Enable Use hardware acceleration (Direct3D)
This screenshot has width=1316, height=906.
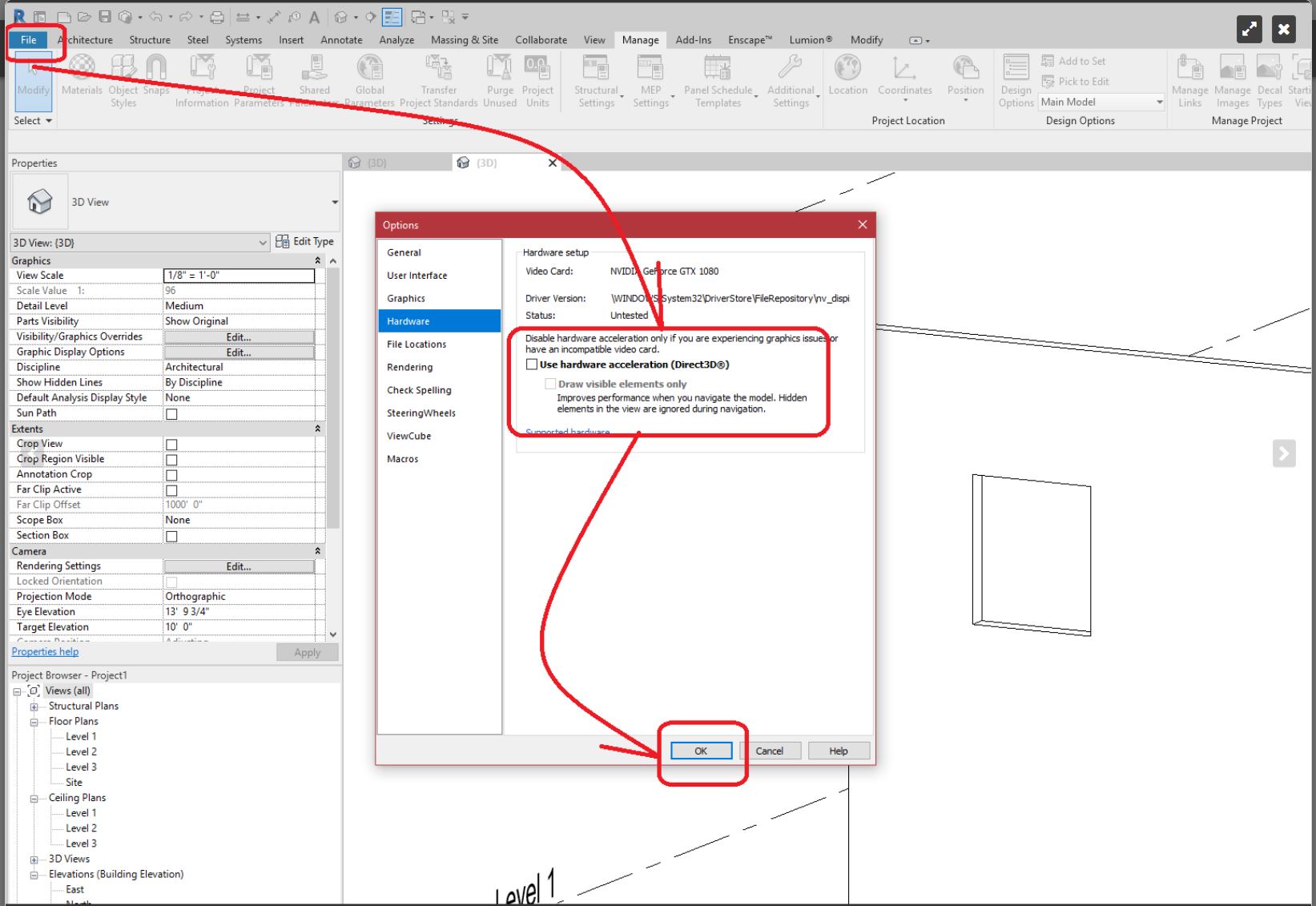click(x=531, y=364)
